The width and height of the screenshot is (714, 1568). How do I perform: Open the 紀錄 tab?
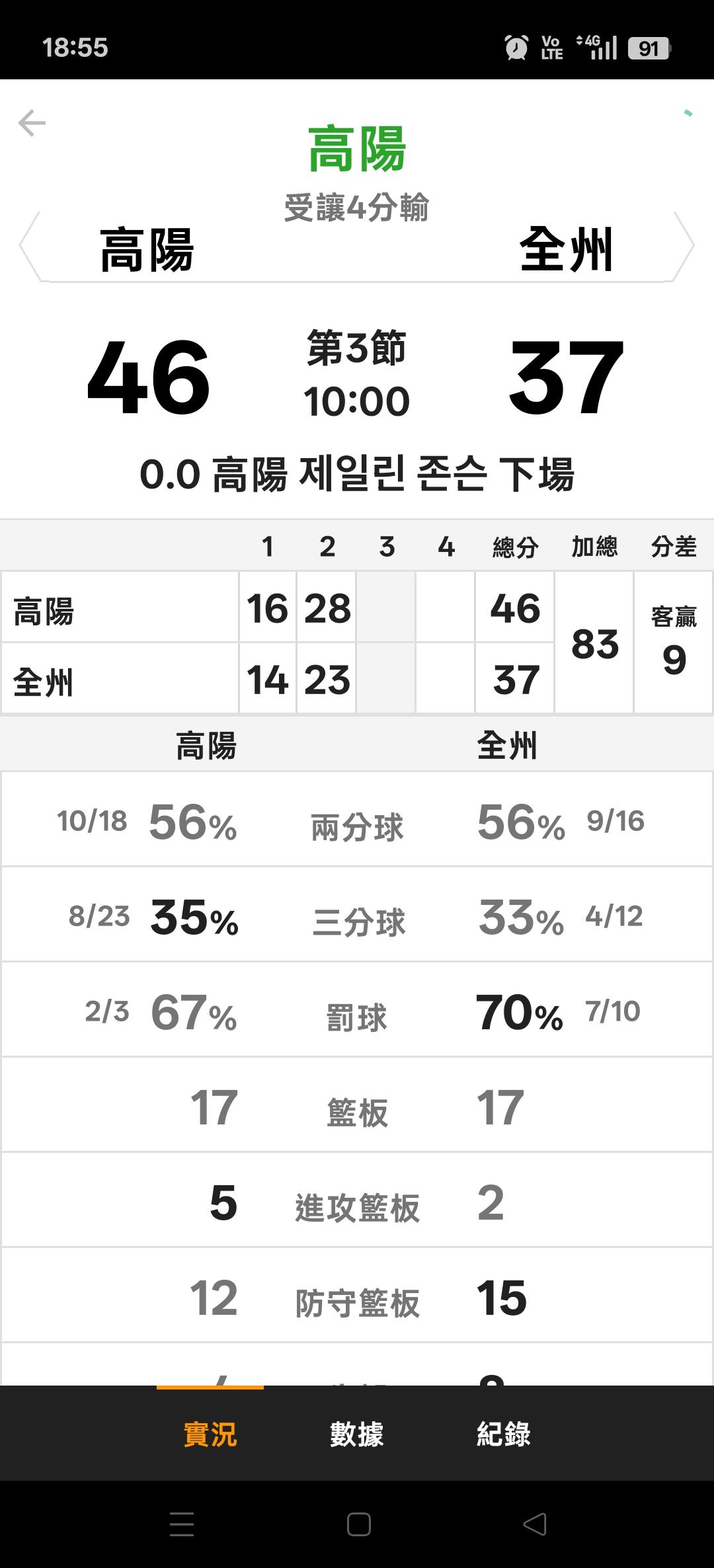[x=504, y=1434]
